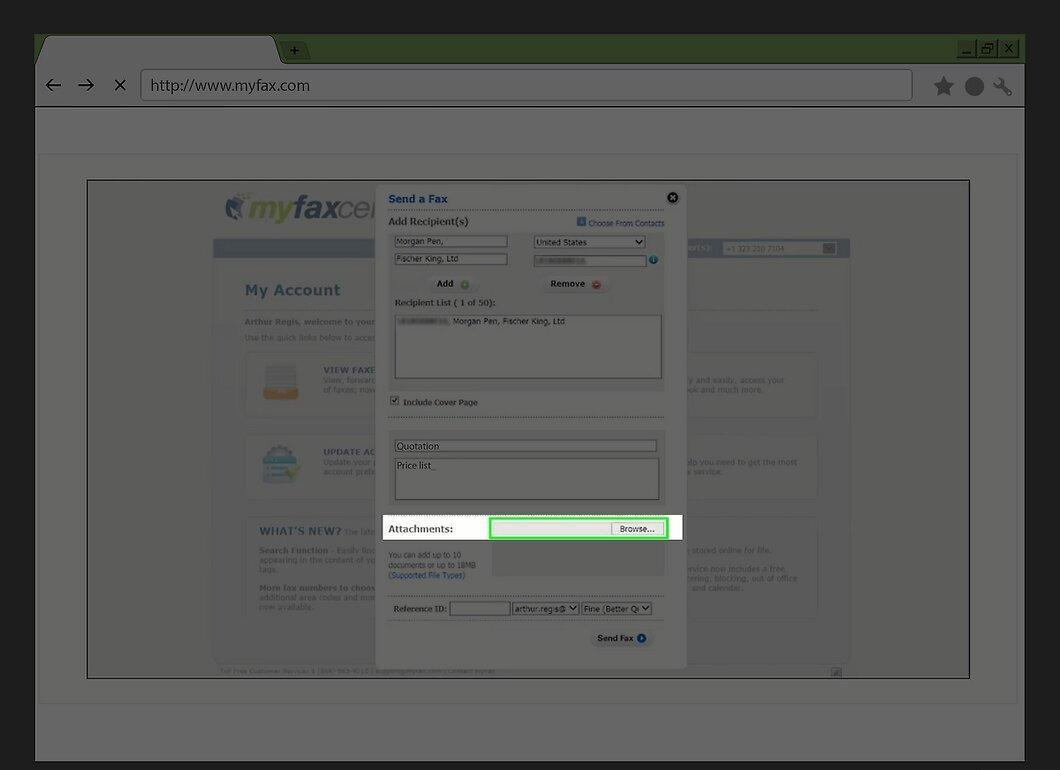Viewport: 1060px width, 770px height.
Task: Click the blue info icon beside fax number
Action: (654, 260)
